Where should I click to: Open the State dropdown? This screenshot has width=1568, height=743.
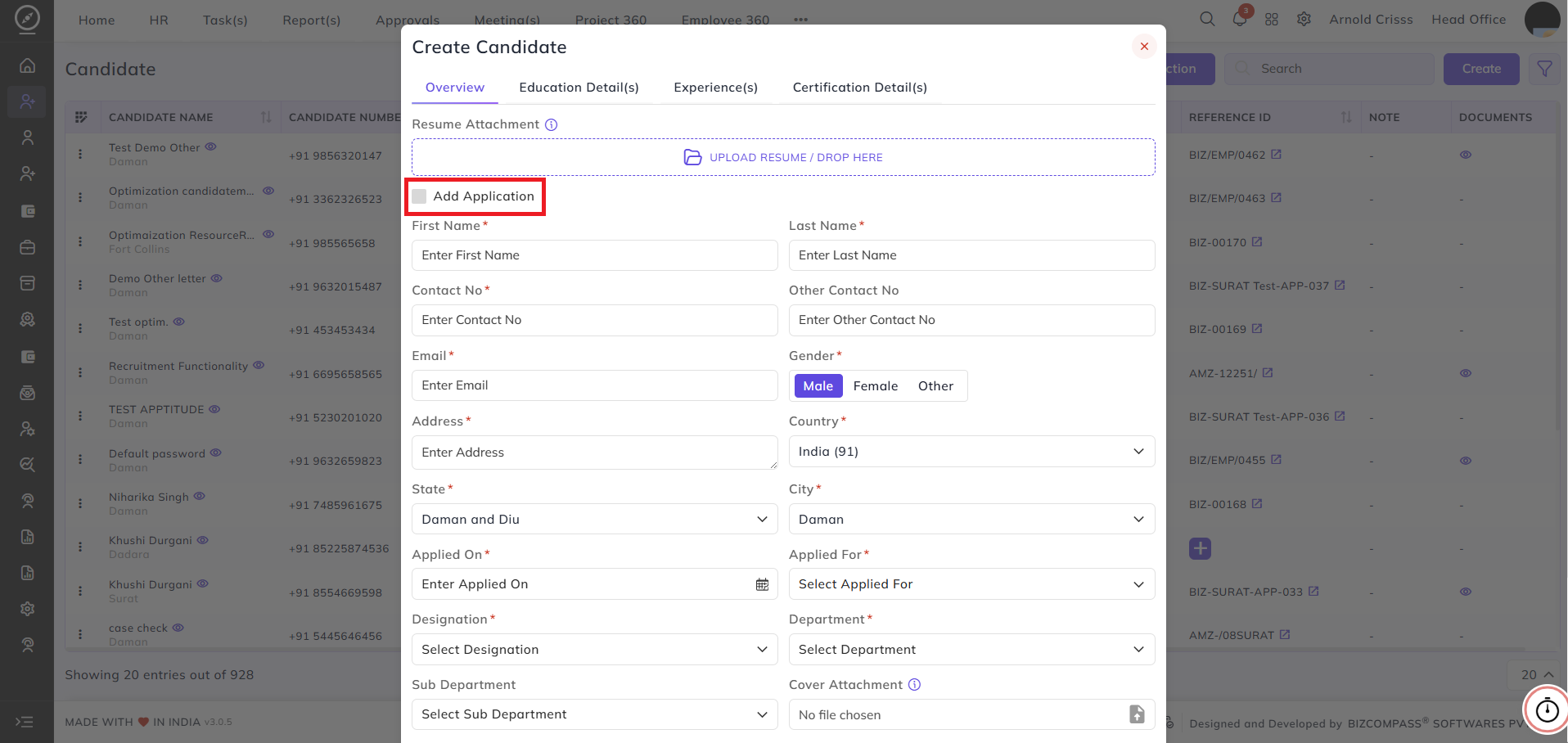594,519
